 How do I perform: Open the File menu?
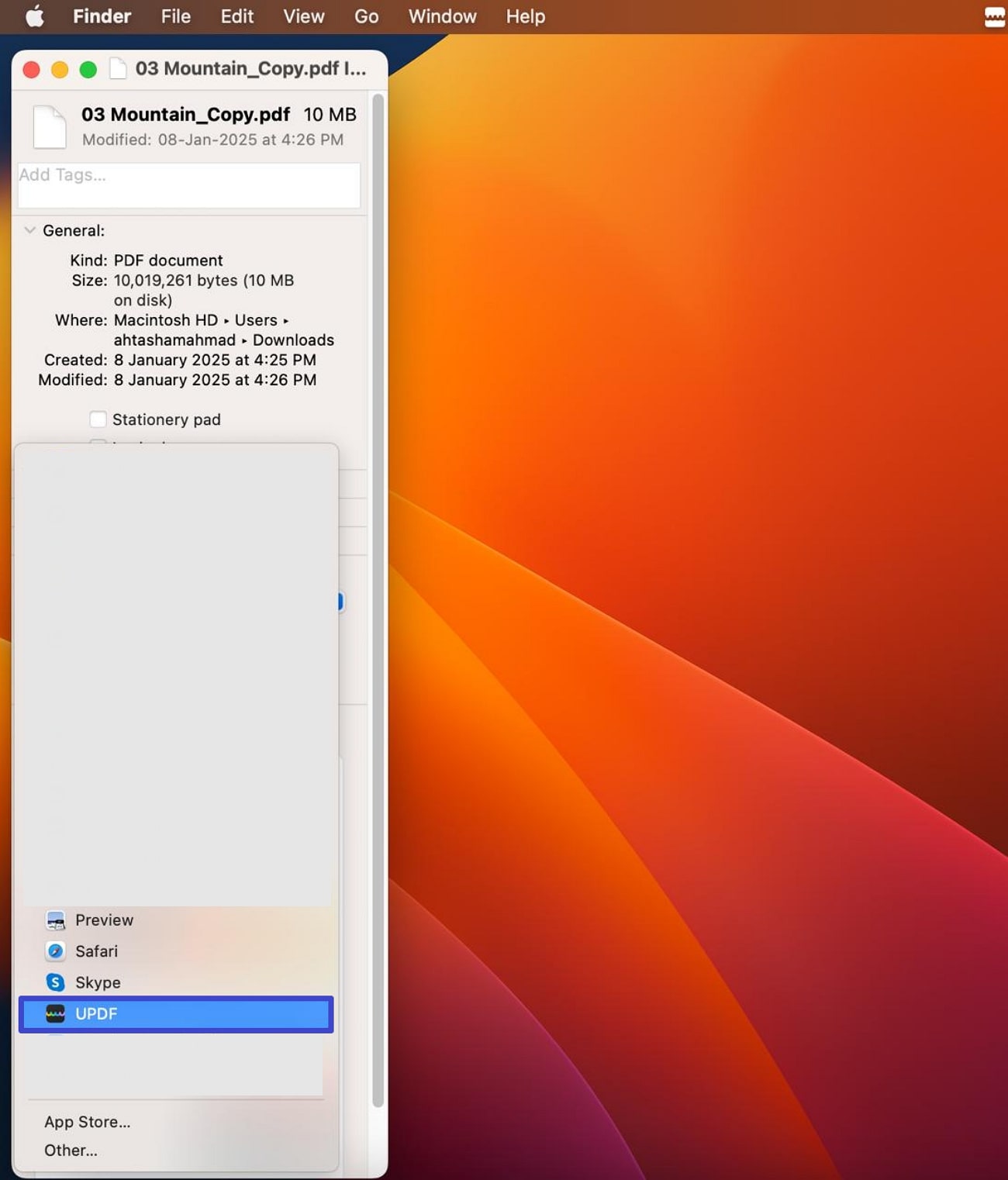pyautogui.click(x=175, y=16)
